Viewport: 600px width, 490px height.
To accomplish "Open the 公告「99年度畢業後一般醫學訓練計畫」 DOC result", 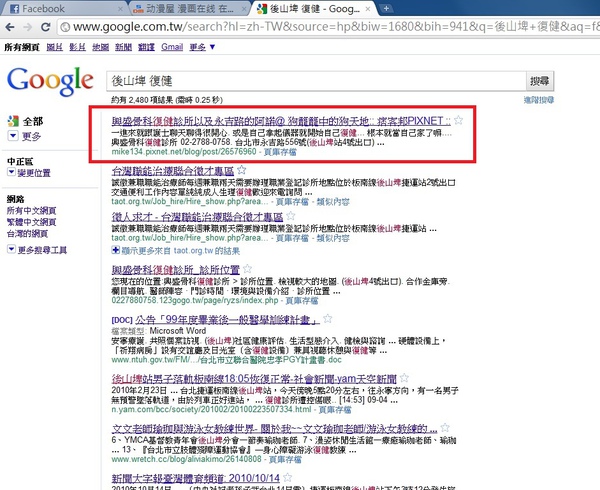I will (x=227, y=320).
